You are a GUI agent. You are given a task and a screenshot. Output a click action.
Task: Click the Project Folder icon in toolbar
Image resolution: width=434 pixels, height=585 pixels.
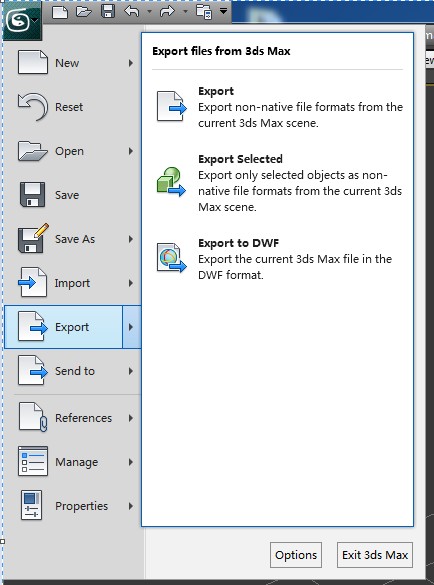click(204, 12)
